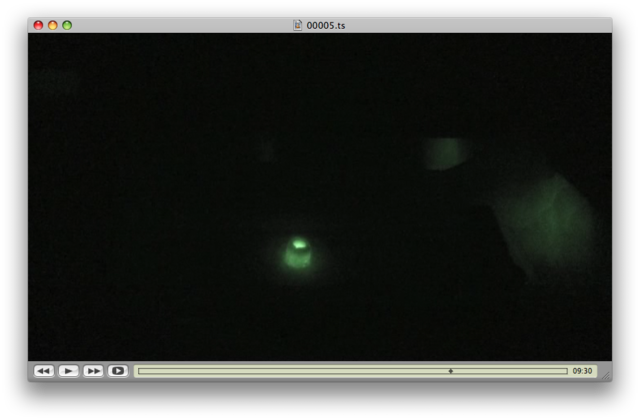
Task: Click the glowing green object in video
Action: [298, 253]
